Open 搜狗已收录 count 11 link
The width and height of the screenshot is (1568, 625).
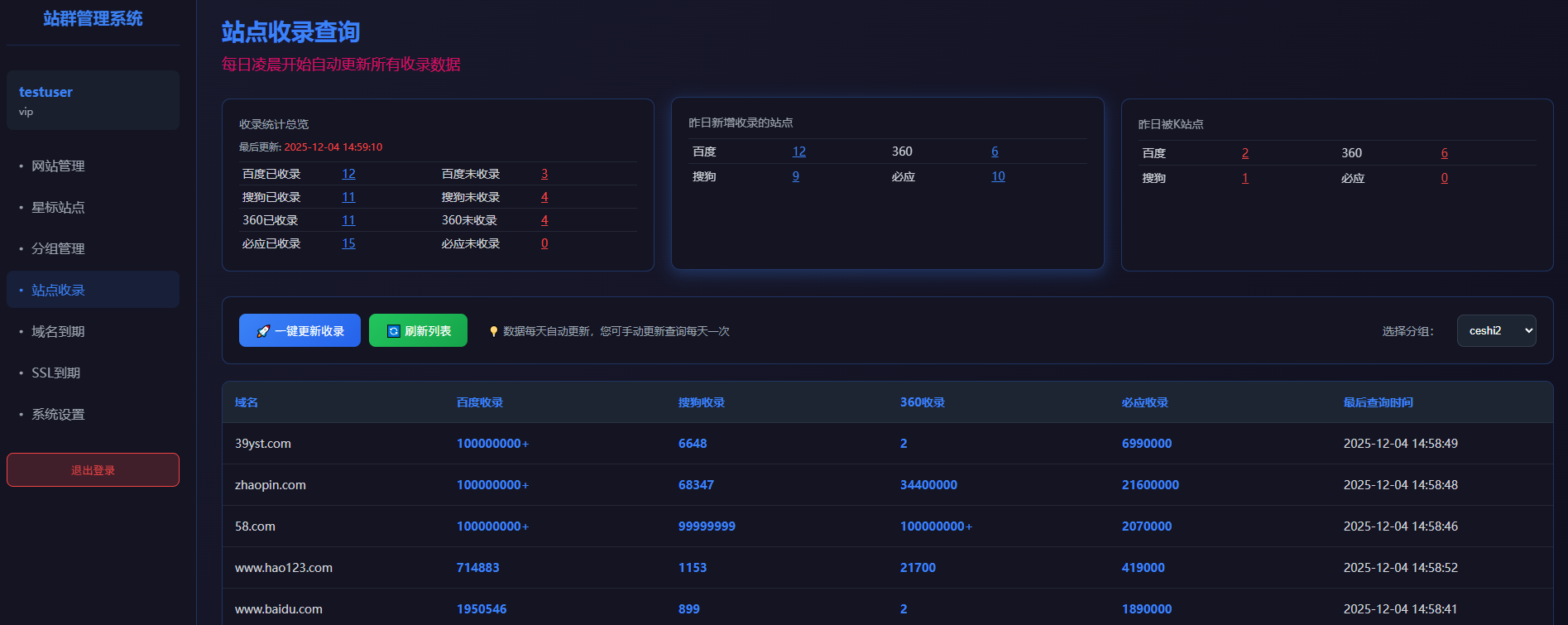click(x=348, y=197)
